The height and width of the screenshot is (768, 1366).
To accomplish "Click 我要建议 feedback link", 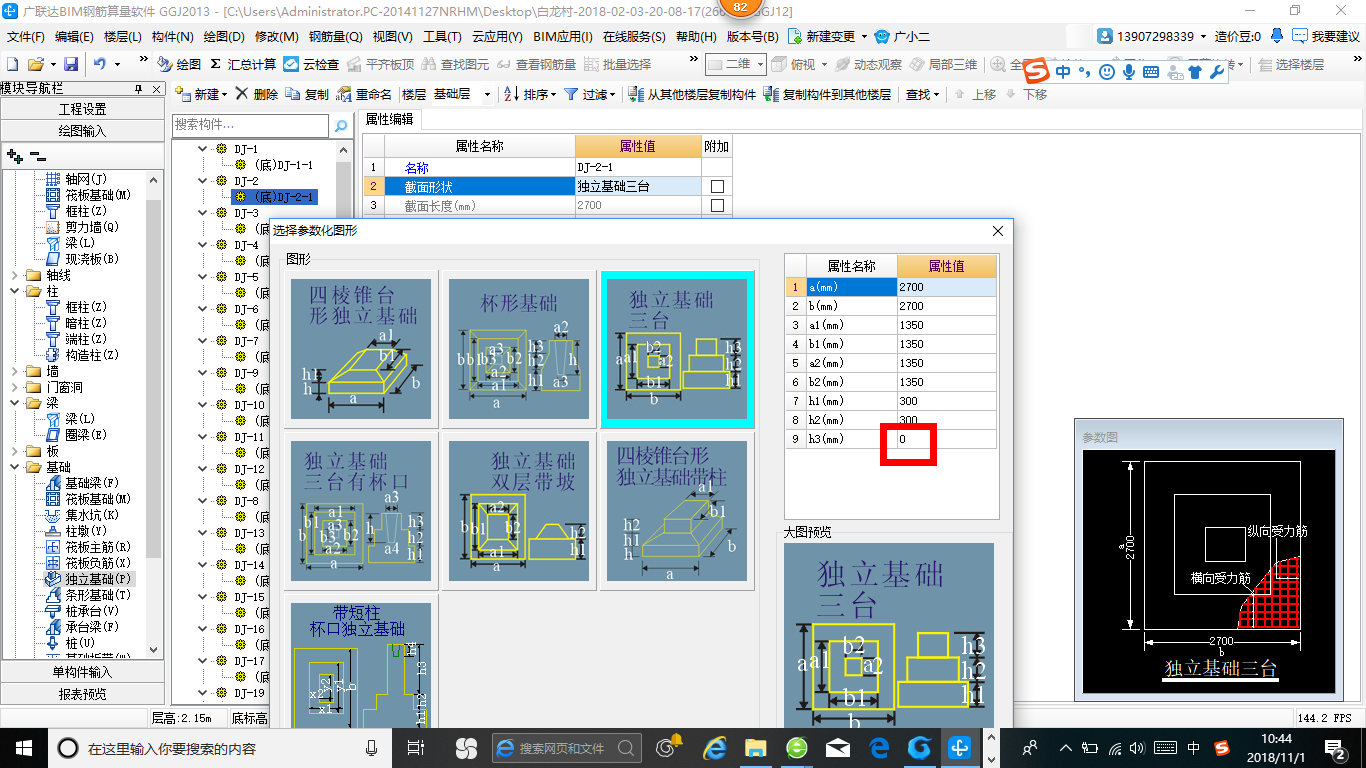I will click(1326, 36).
